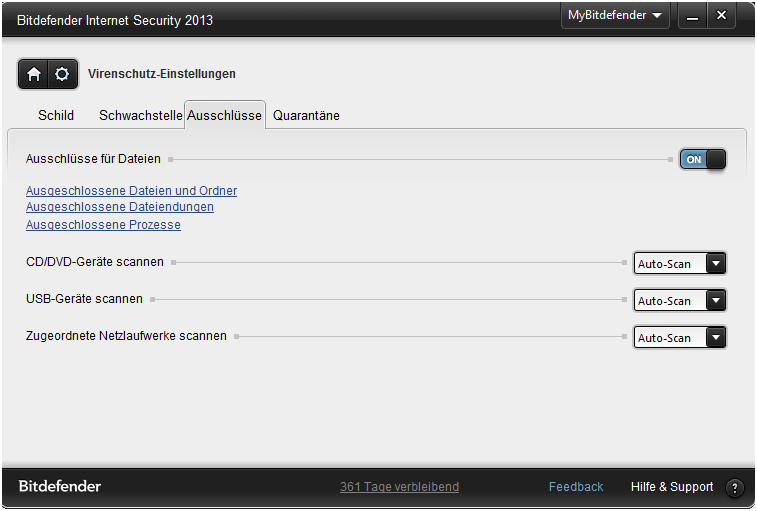Viewport: 757px width, 511px height.
Task: Open Ausgeschlossene Prozesse link
Action: click(103, 225)
